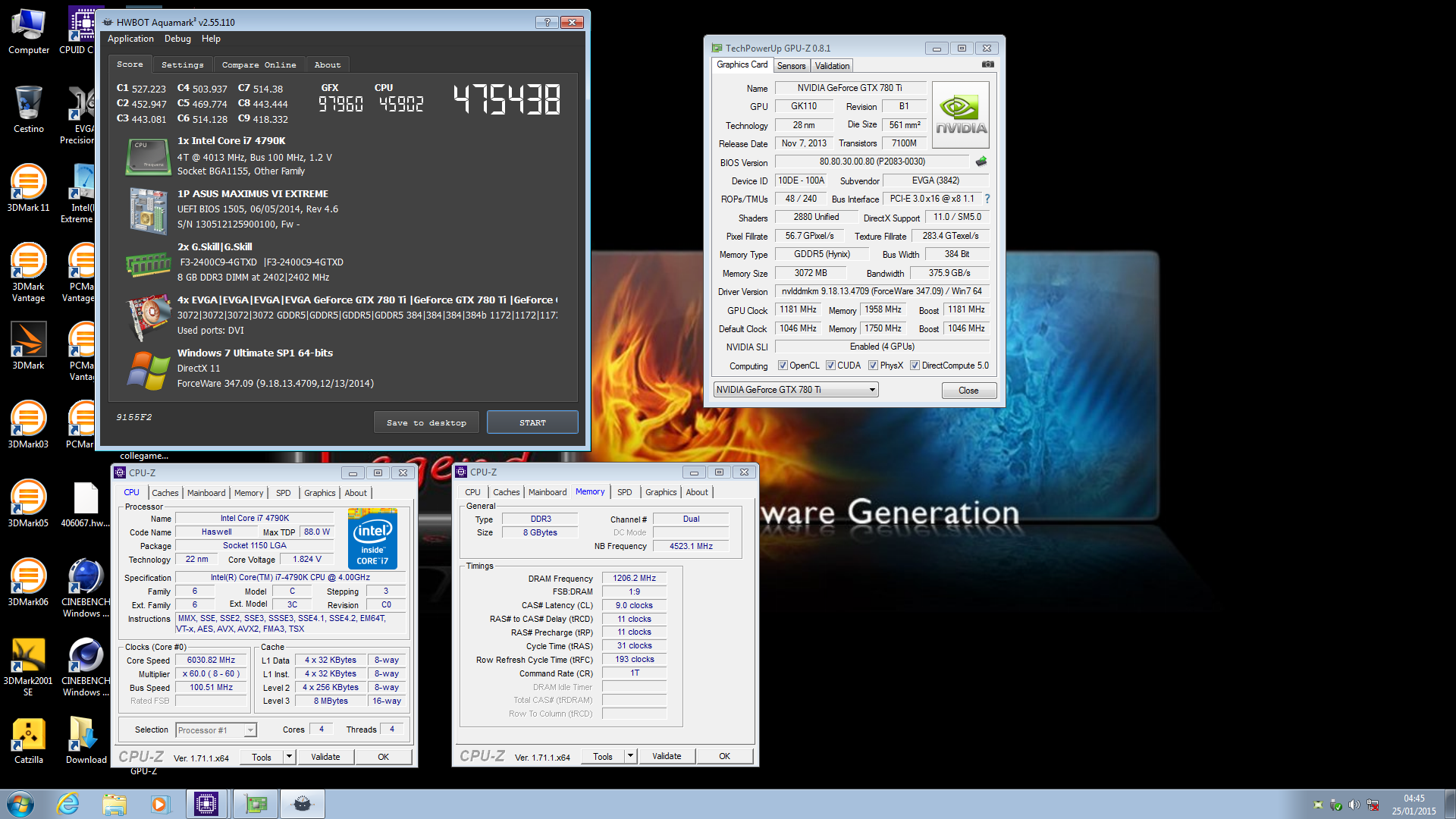Click the Intel Core i7 logo in CPU-Z
This screenshot has height=819, width=1456.
tap(372, 540)
